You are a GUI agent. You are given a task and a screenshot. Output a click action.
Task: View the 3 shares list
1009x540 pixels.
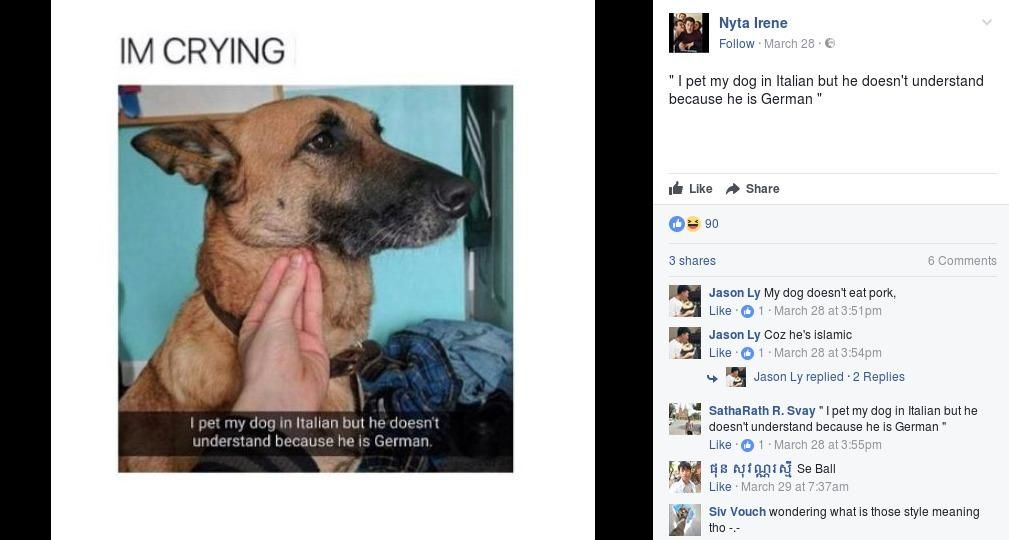click(x=692, y=261)
